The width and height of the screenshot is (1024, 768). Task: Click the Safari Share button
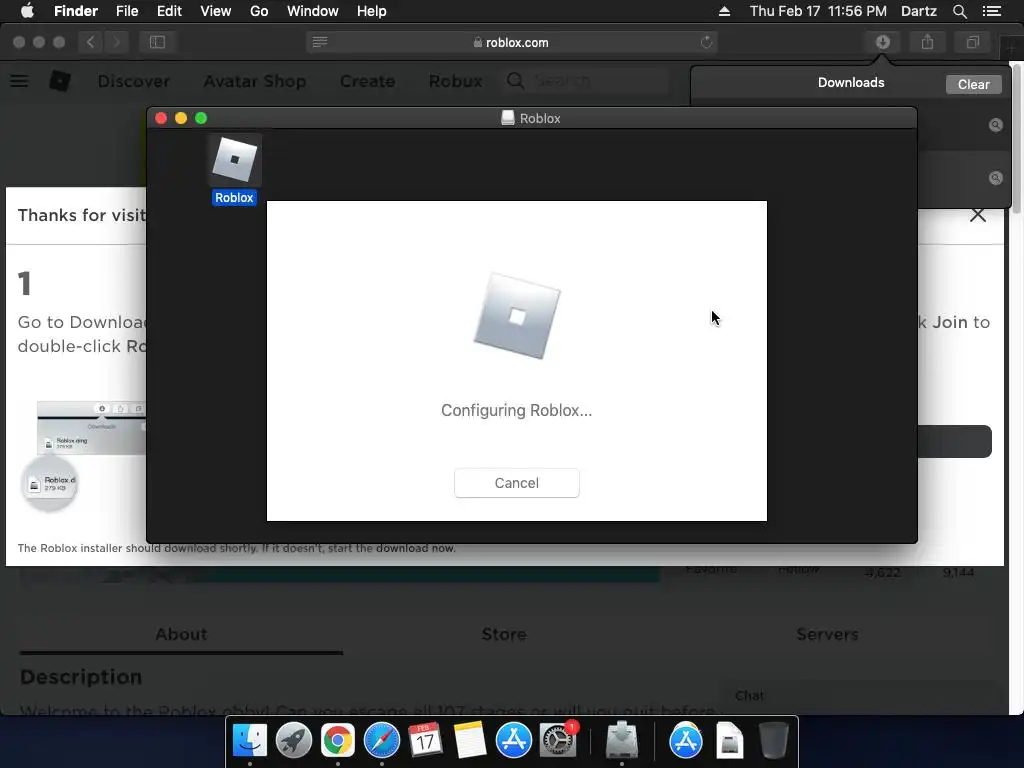(x=927, y=42)
